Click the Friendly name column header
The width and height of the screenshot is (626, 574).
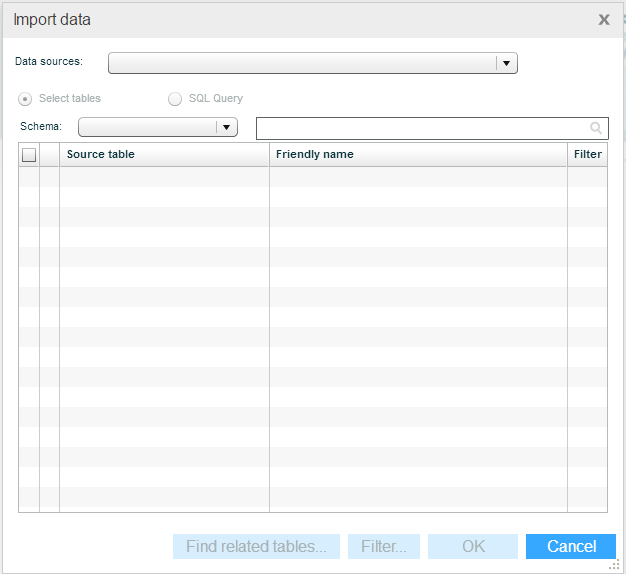pyautogui.click(x=418, y=155)
